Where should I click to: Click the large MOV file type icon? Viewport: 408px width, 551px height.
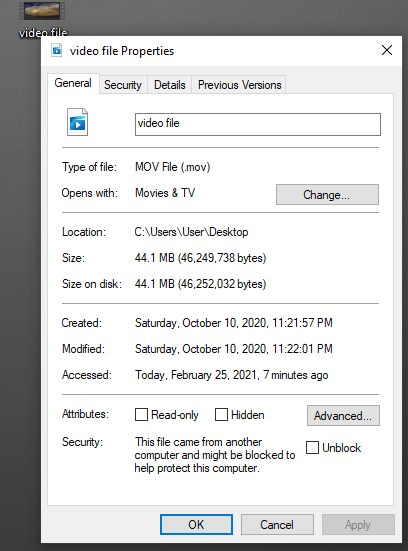click(x=77, y=122)
